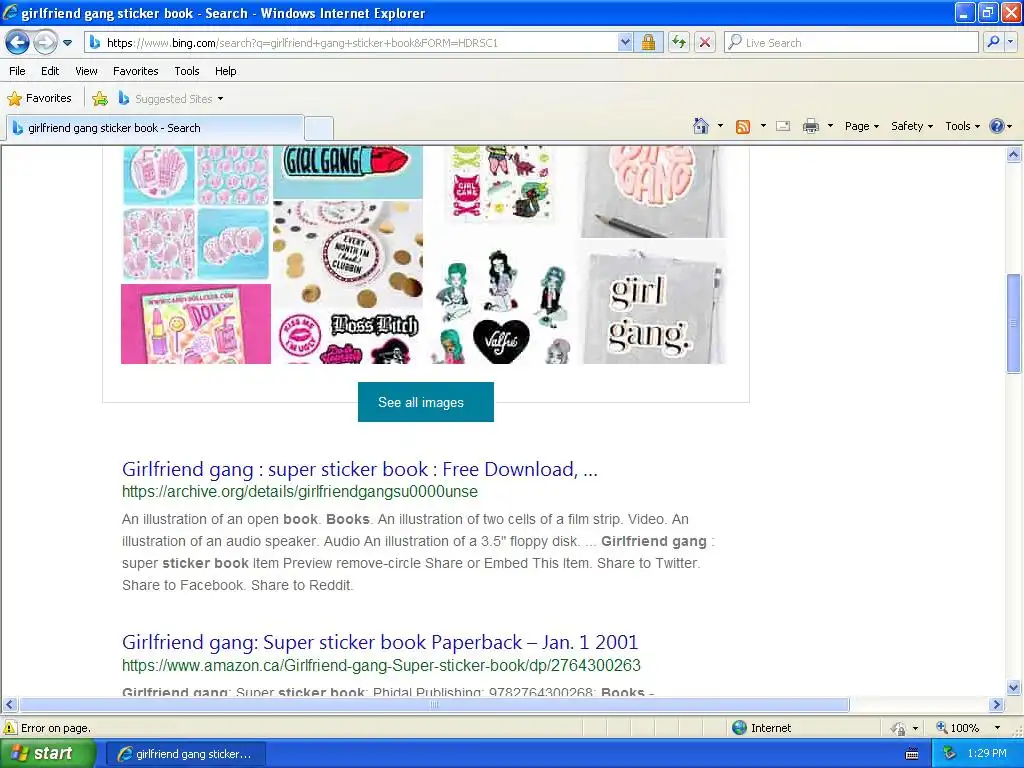Click the 1:29 PM clock
Screen dimensions: 1024x768
point(987,754)
